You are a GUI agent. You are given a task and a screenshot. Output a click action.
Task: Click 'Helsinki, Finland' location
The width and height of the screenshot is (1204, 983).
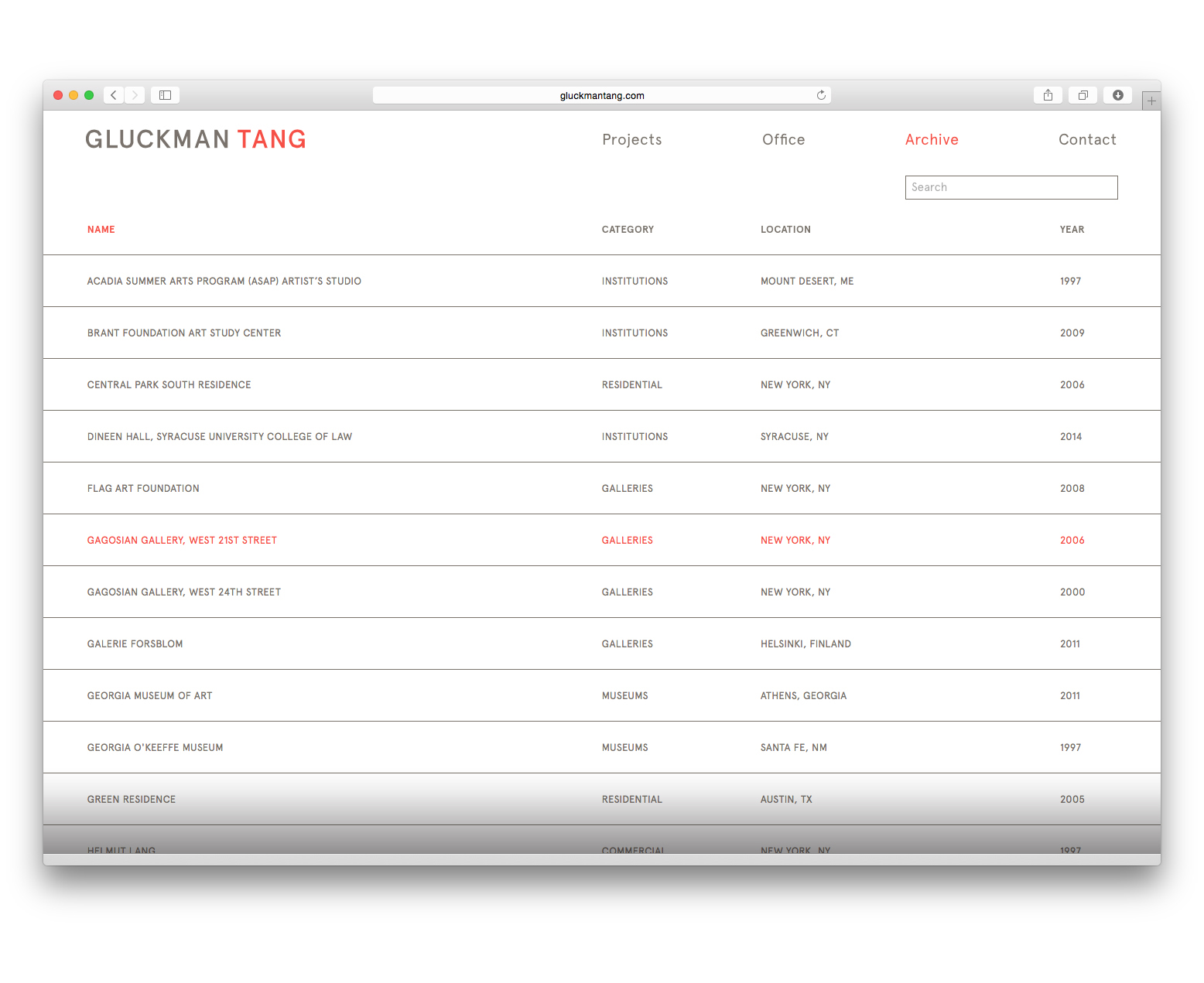pos(806,644)
